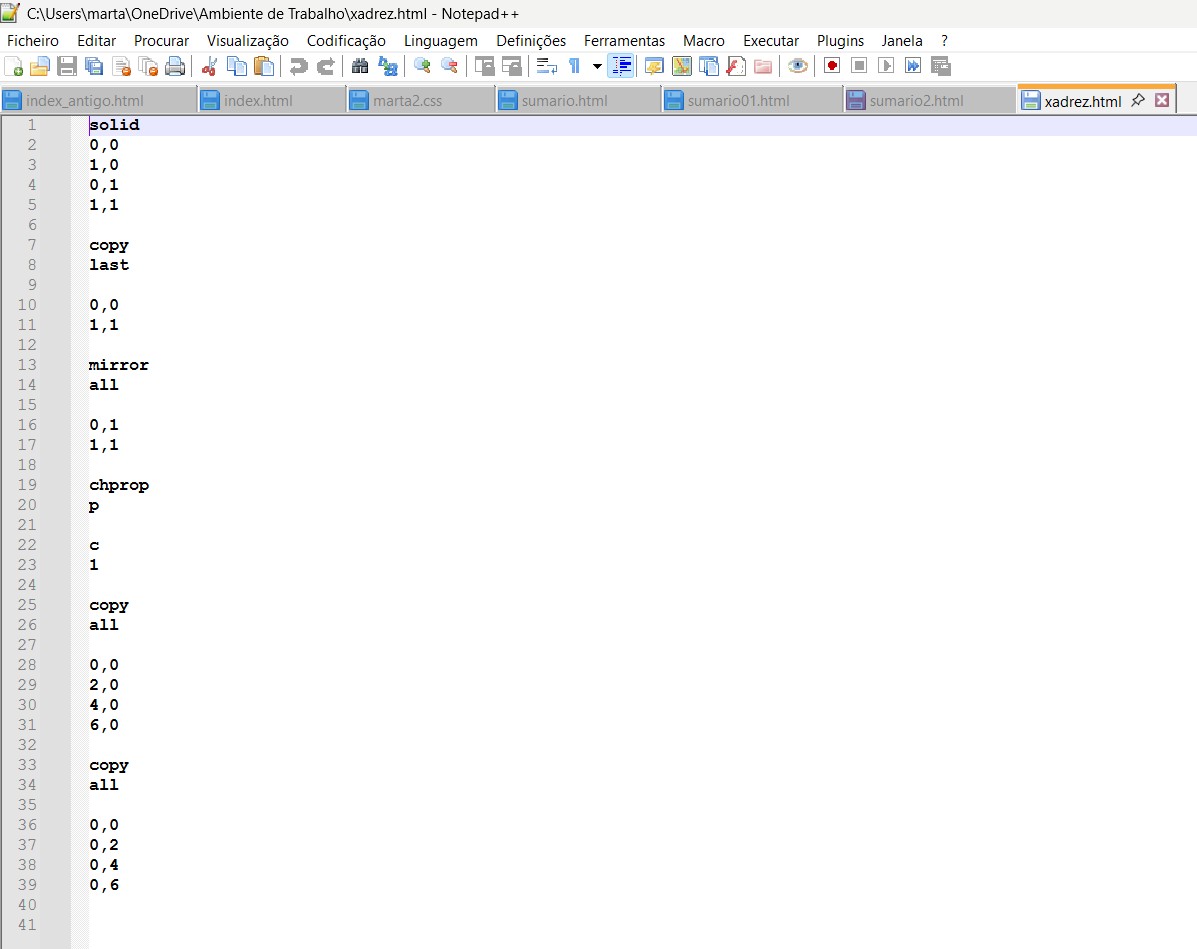Click the Close All documents toolbar icon
Image resolution: width=1197 pixels, height=949 pixels.
point(148,66)
